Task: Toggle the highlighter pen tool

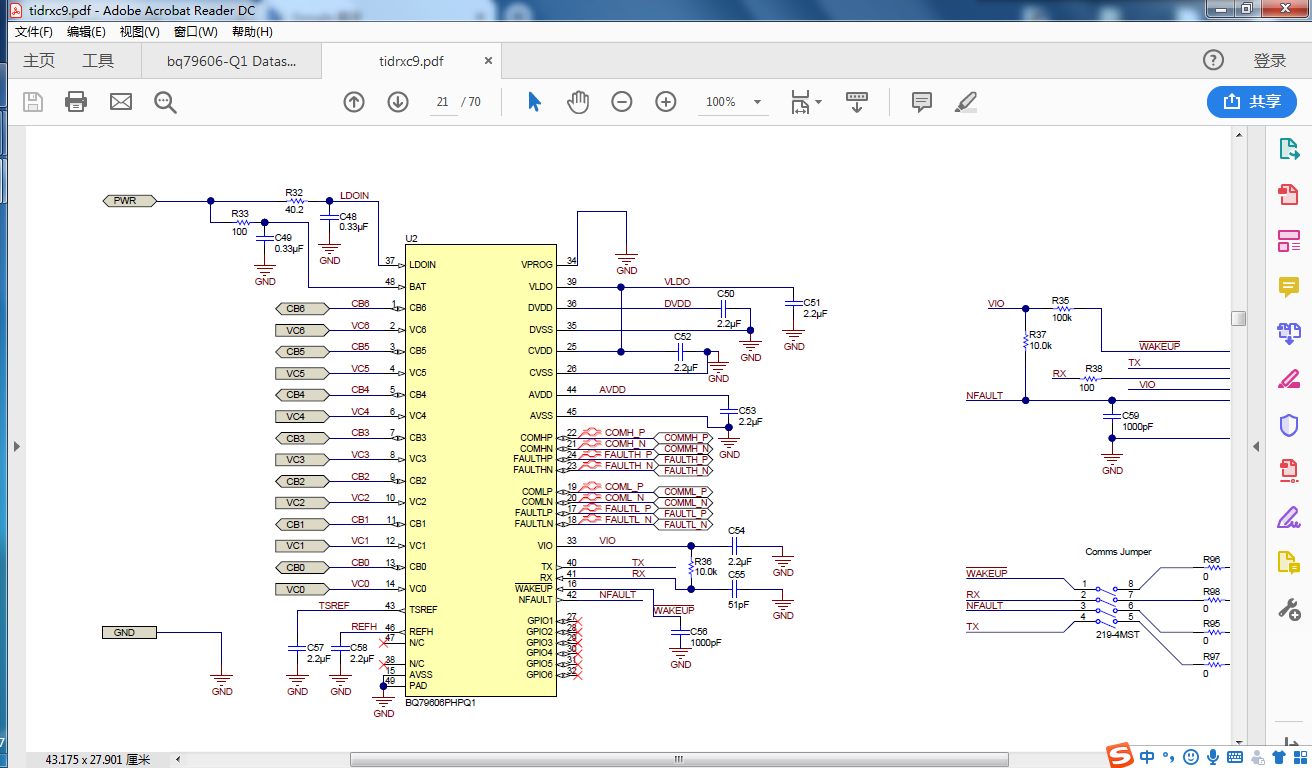Action: click(x=966, y=102)
